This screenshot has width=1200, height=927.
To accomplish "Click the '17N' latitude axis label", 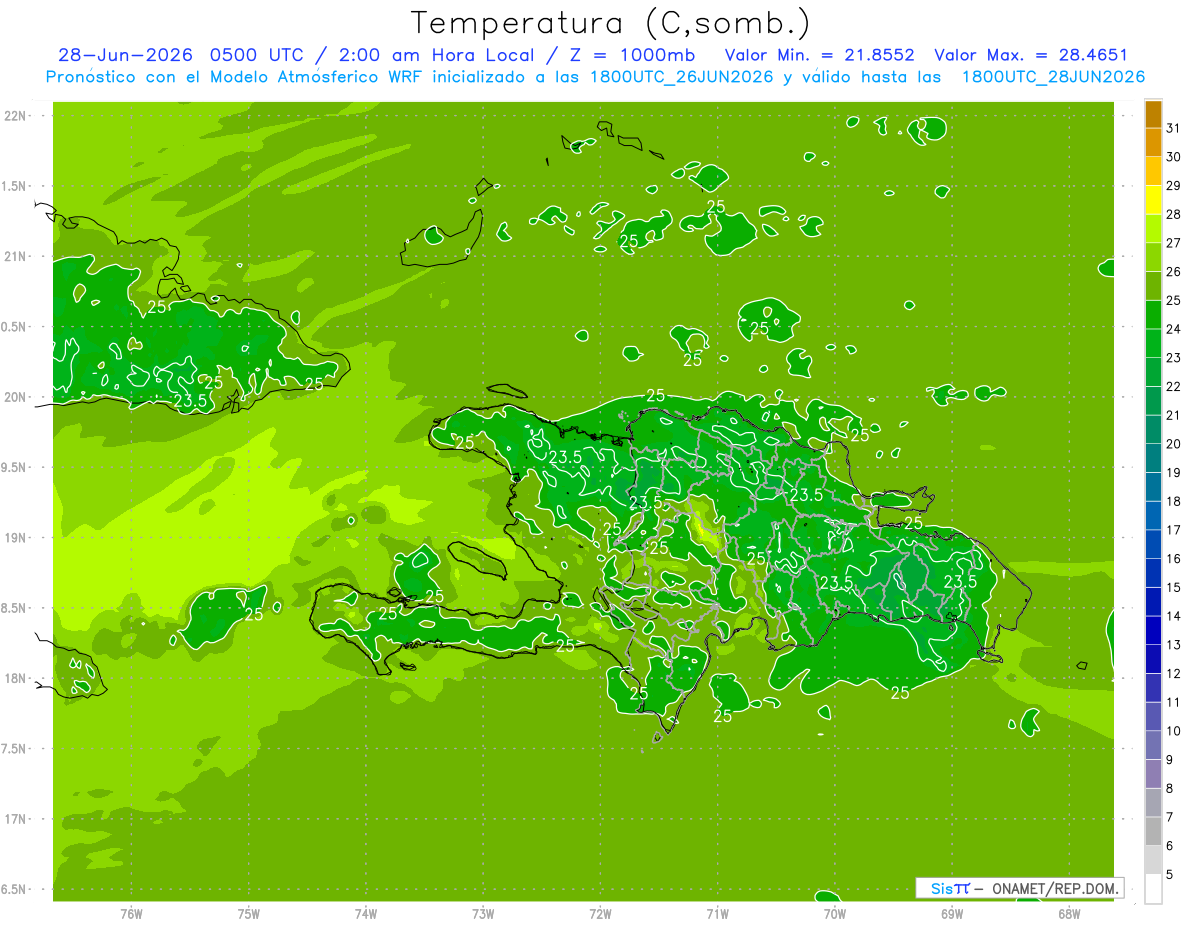I will click(15, 819).
